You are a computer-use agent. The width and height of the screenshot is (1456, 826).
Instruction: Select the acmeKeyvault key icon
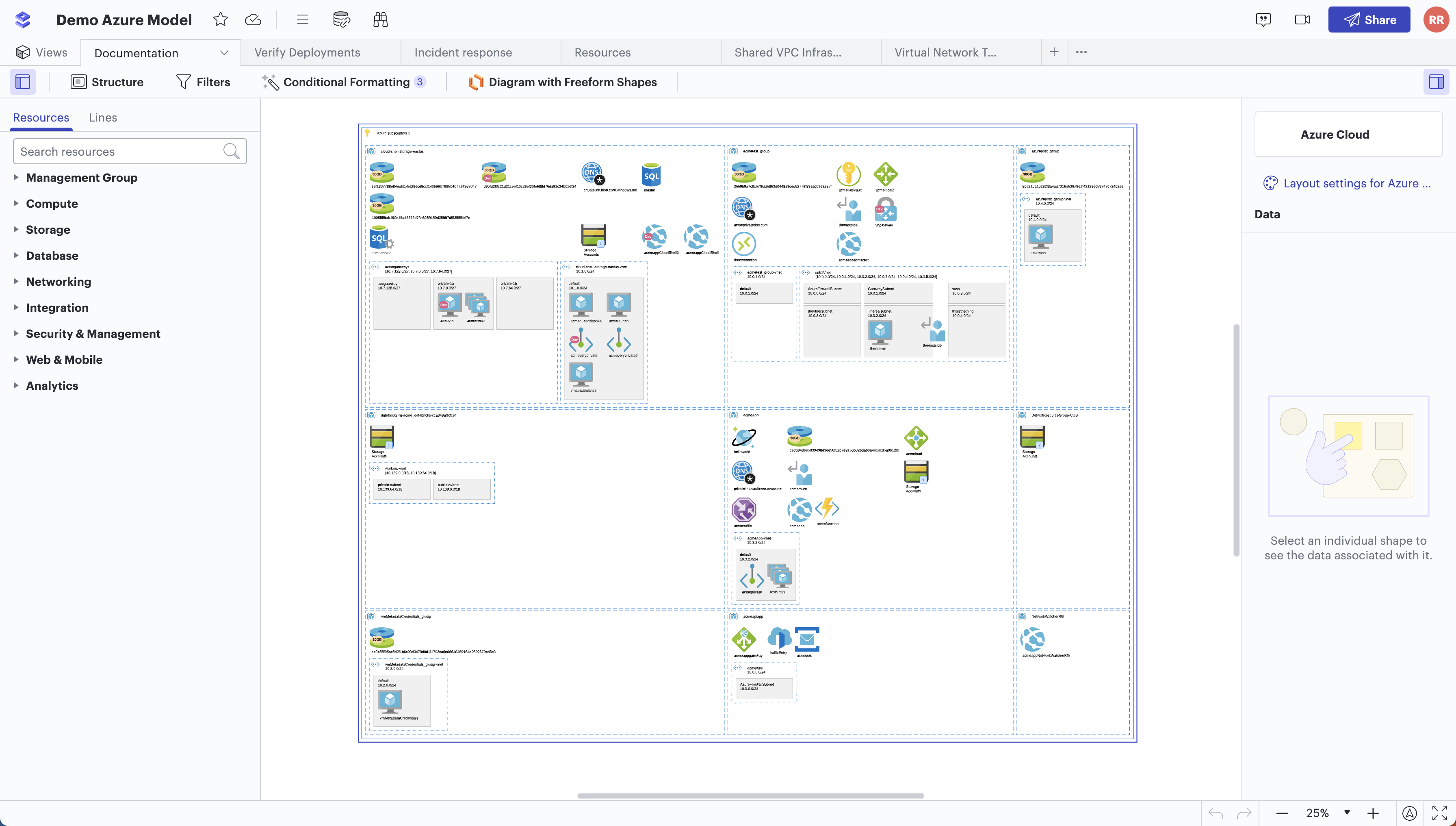(x=849, y=174)
